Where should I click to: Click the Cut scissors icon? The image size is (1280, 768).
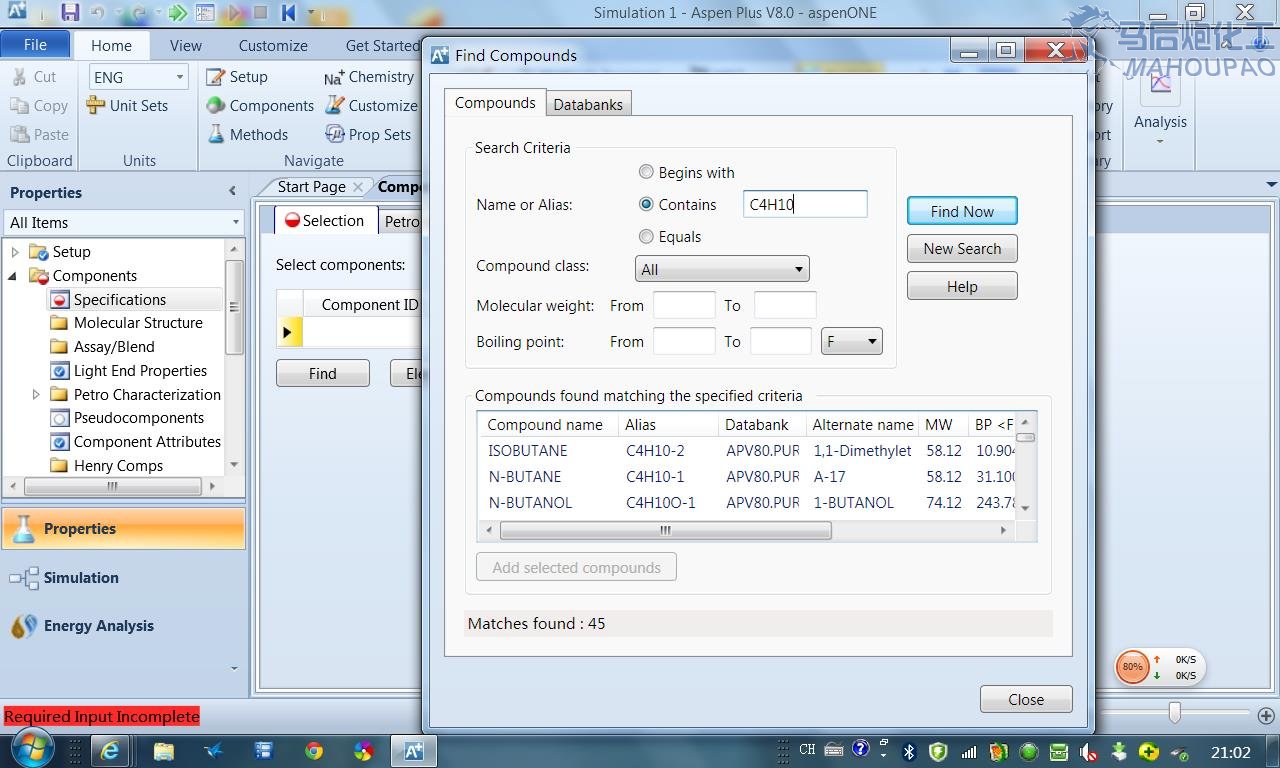click(19, 76)
